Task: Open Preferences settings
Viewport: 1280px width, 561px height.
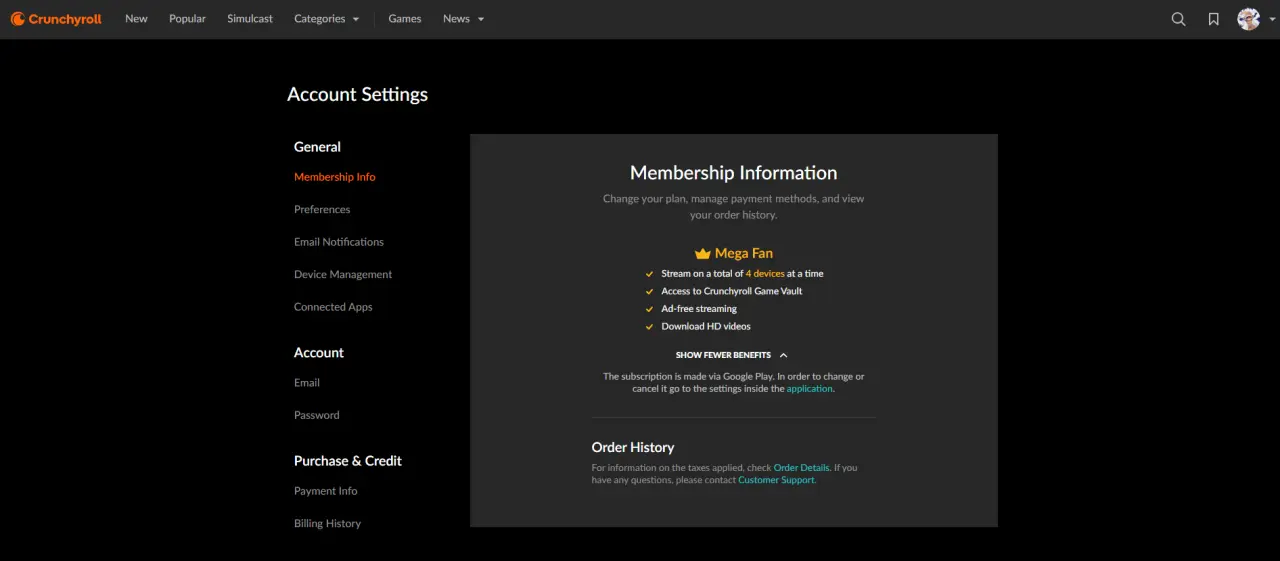Action: [322, 210]
